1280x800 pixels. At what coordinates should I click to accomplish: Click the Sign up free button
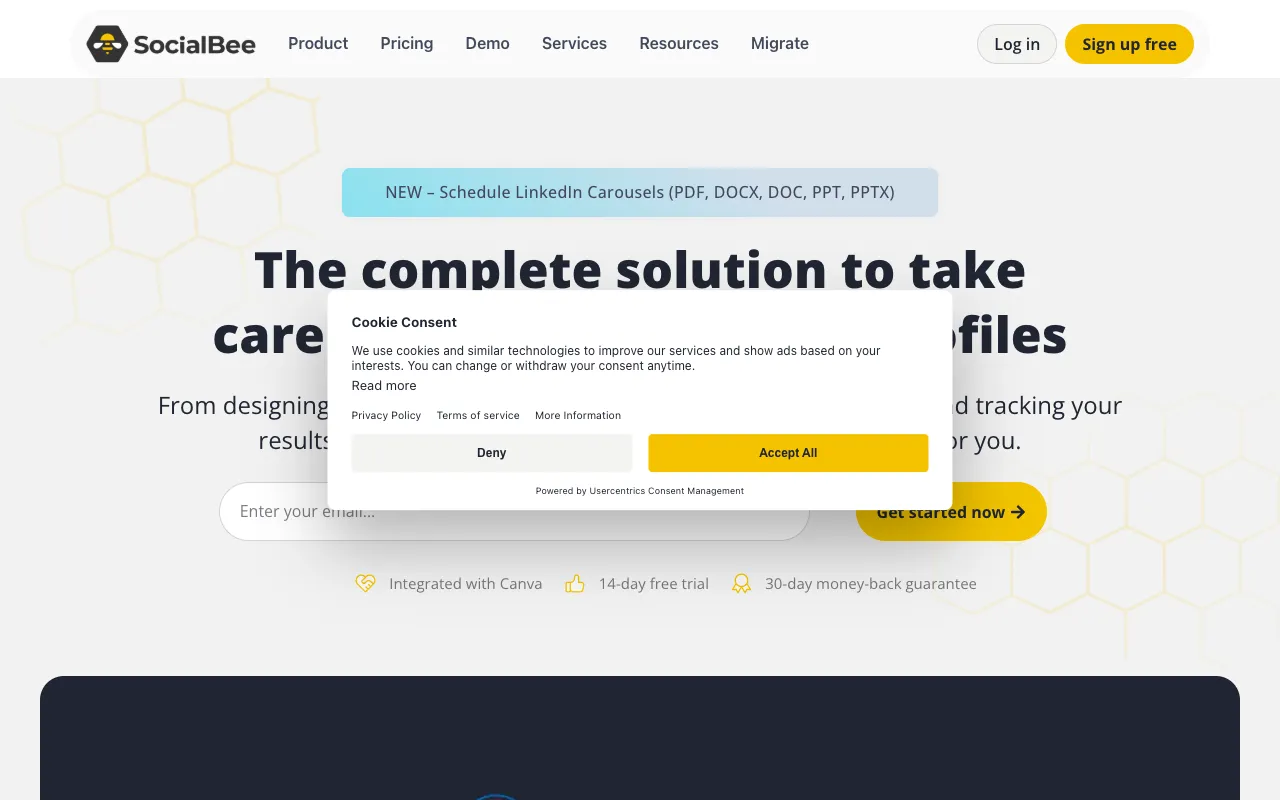(x=1129, y=44)
